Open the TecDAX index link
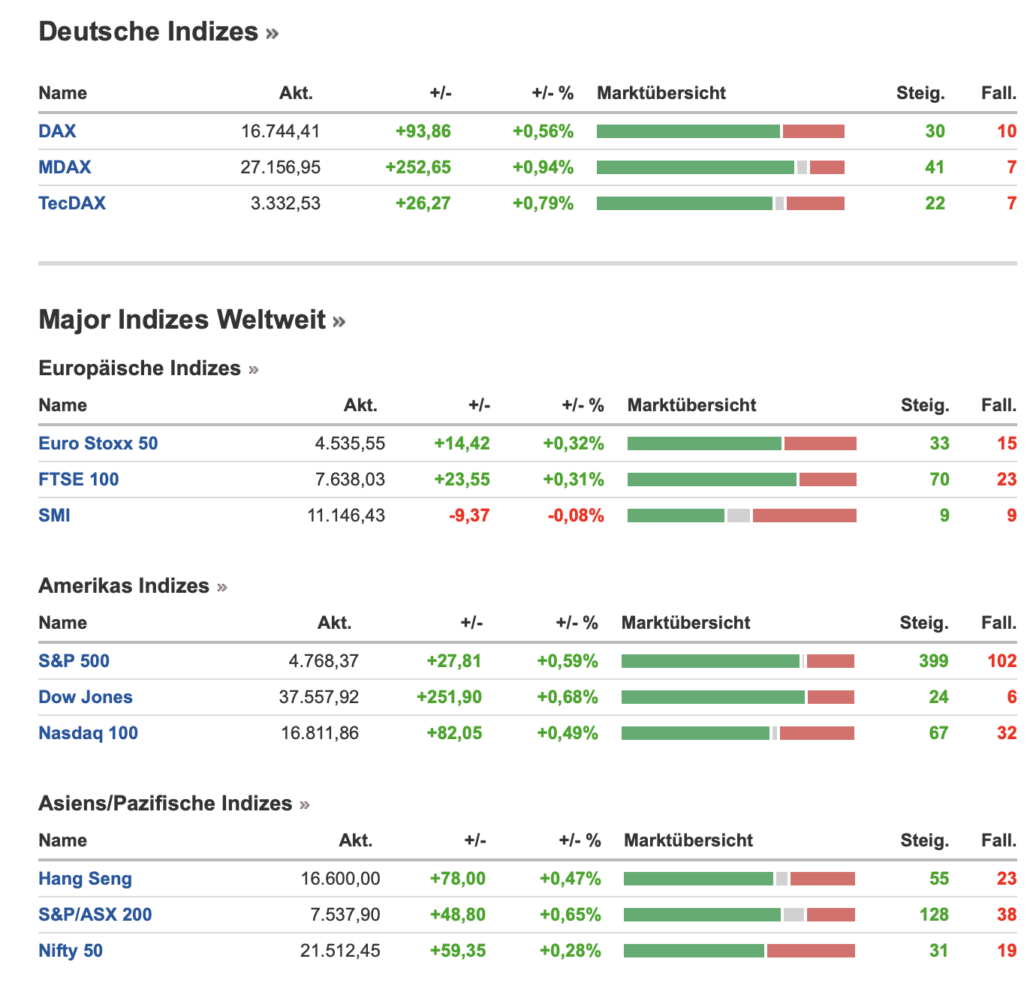1030x989 pixels. (72, 204)
